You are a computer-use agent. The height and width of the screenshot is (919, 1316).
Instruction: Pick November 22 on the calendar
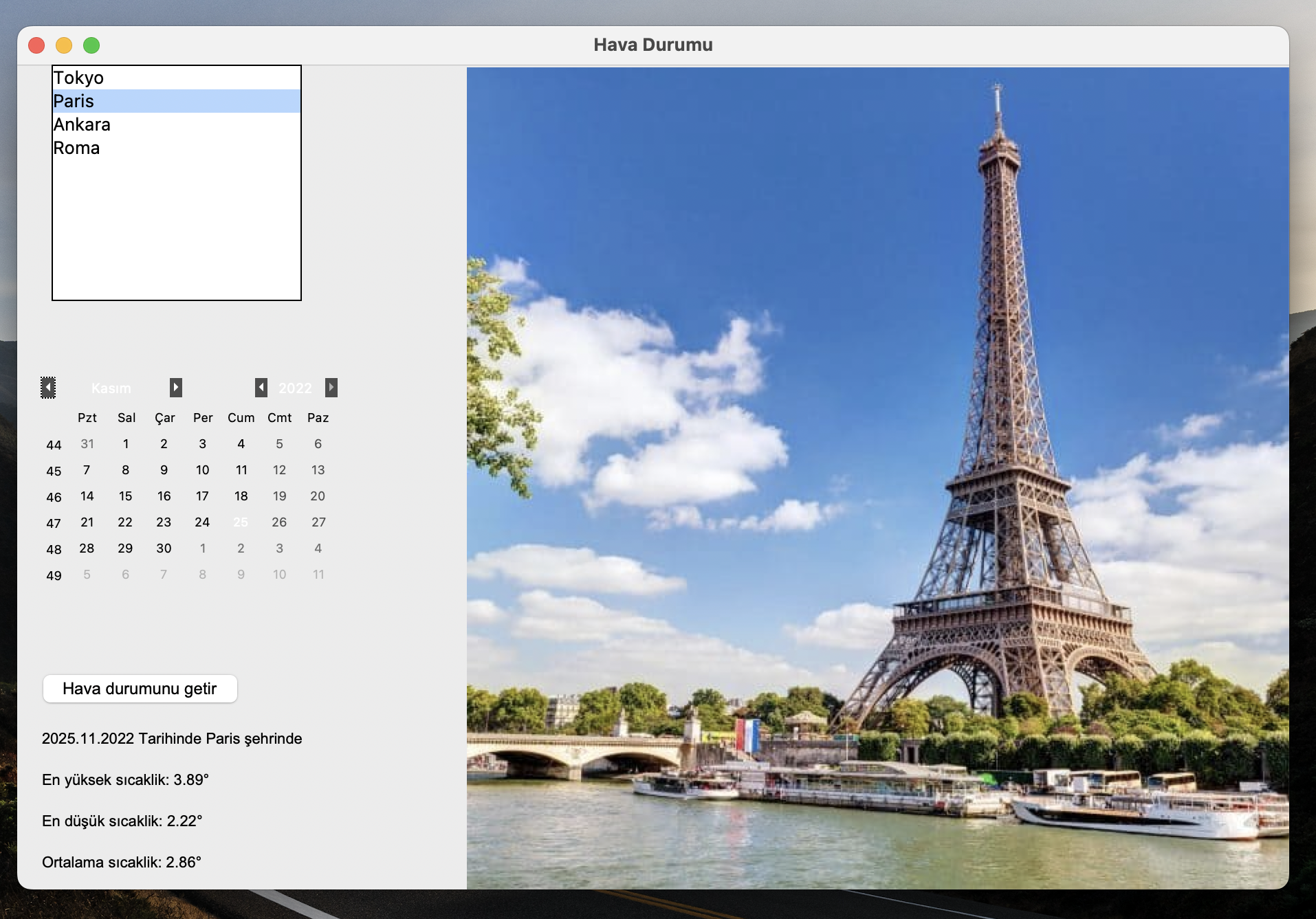[x=126, y=522]
